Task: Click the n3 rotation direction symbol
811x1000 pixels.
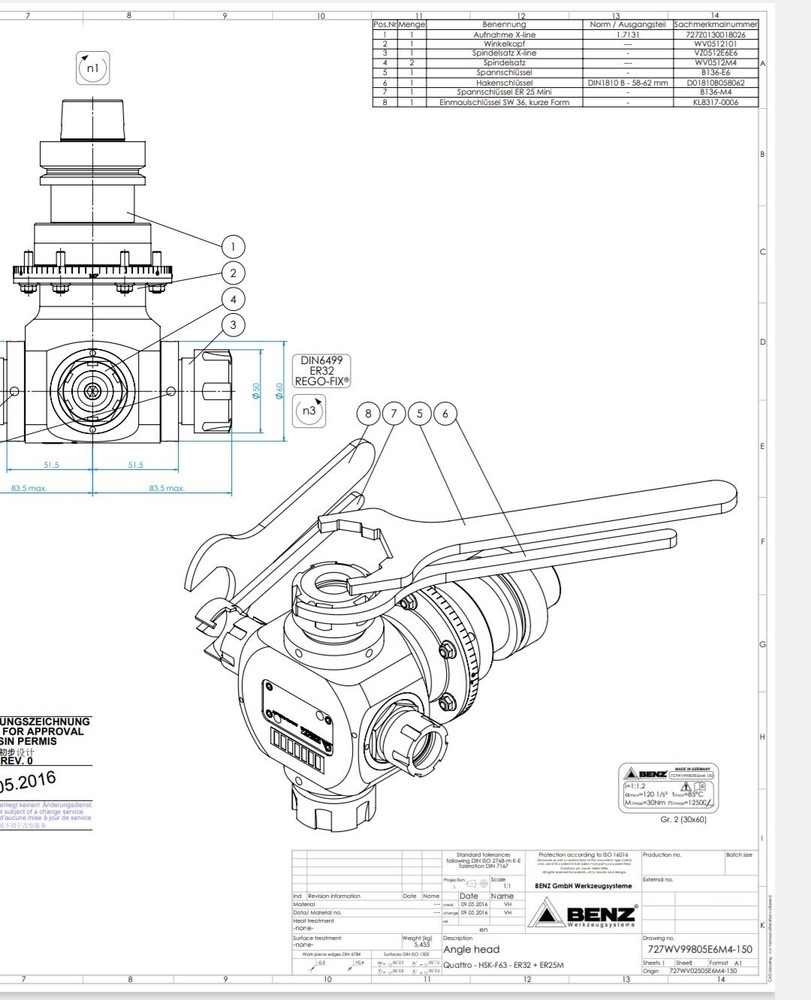Action: tap(309, 411)
